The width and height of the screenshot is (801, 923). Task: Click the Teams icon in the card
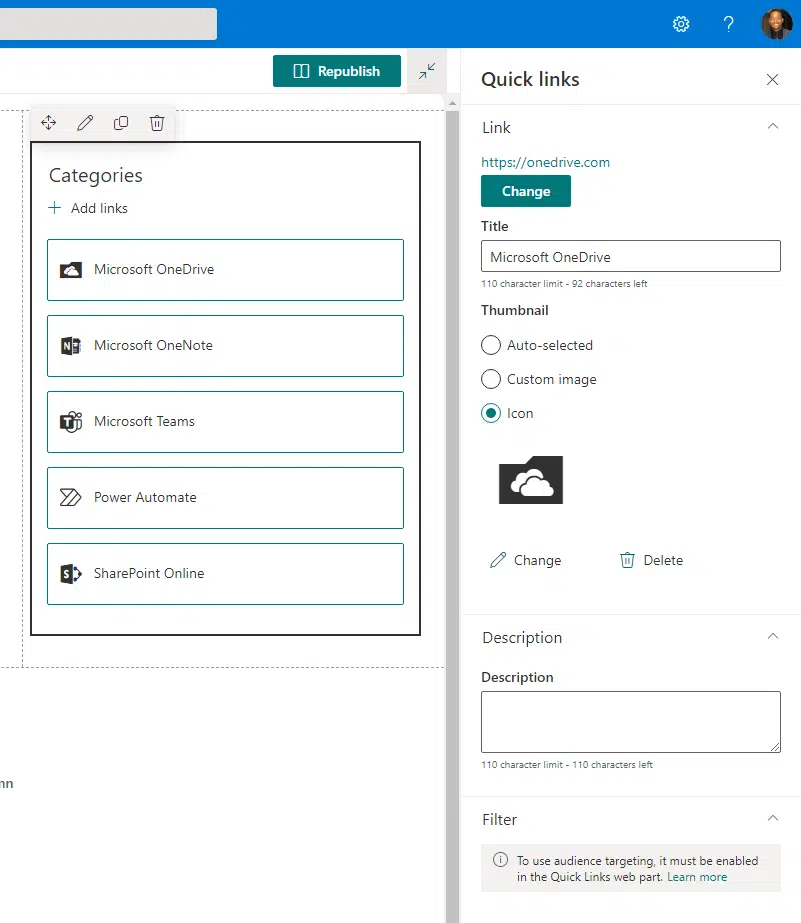71,421
